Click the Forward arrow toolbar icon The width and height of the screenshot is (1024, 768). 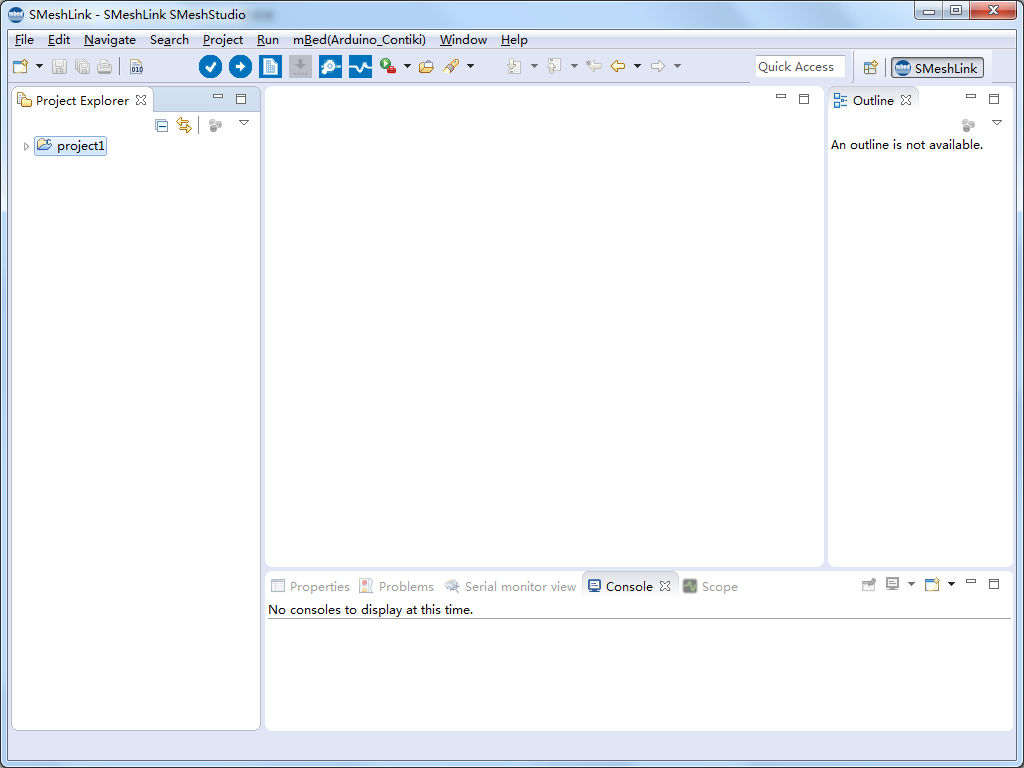click(658, 66)
